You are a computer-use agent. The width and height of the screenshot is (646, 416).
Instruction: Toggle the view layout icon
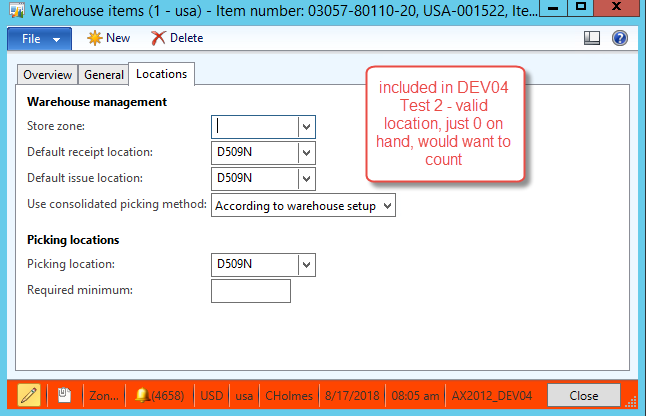click(592, 38)
